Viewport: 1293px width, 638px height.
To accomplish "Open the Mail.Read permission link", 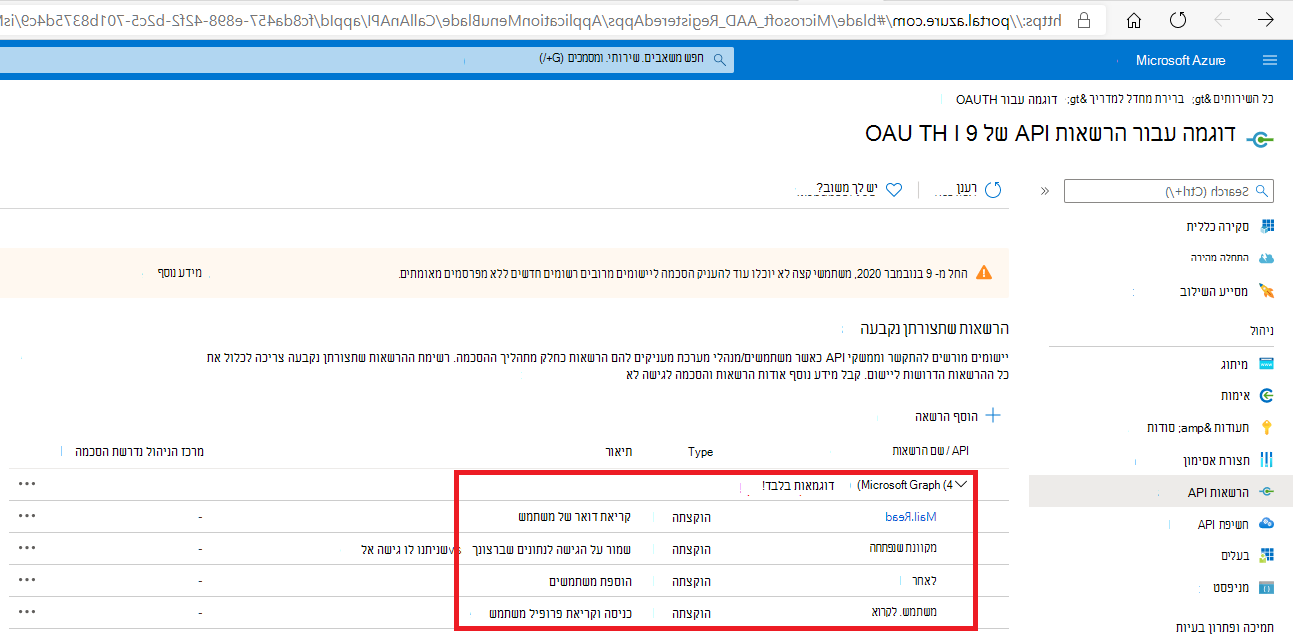I will click(x=911, y=517).
